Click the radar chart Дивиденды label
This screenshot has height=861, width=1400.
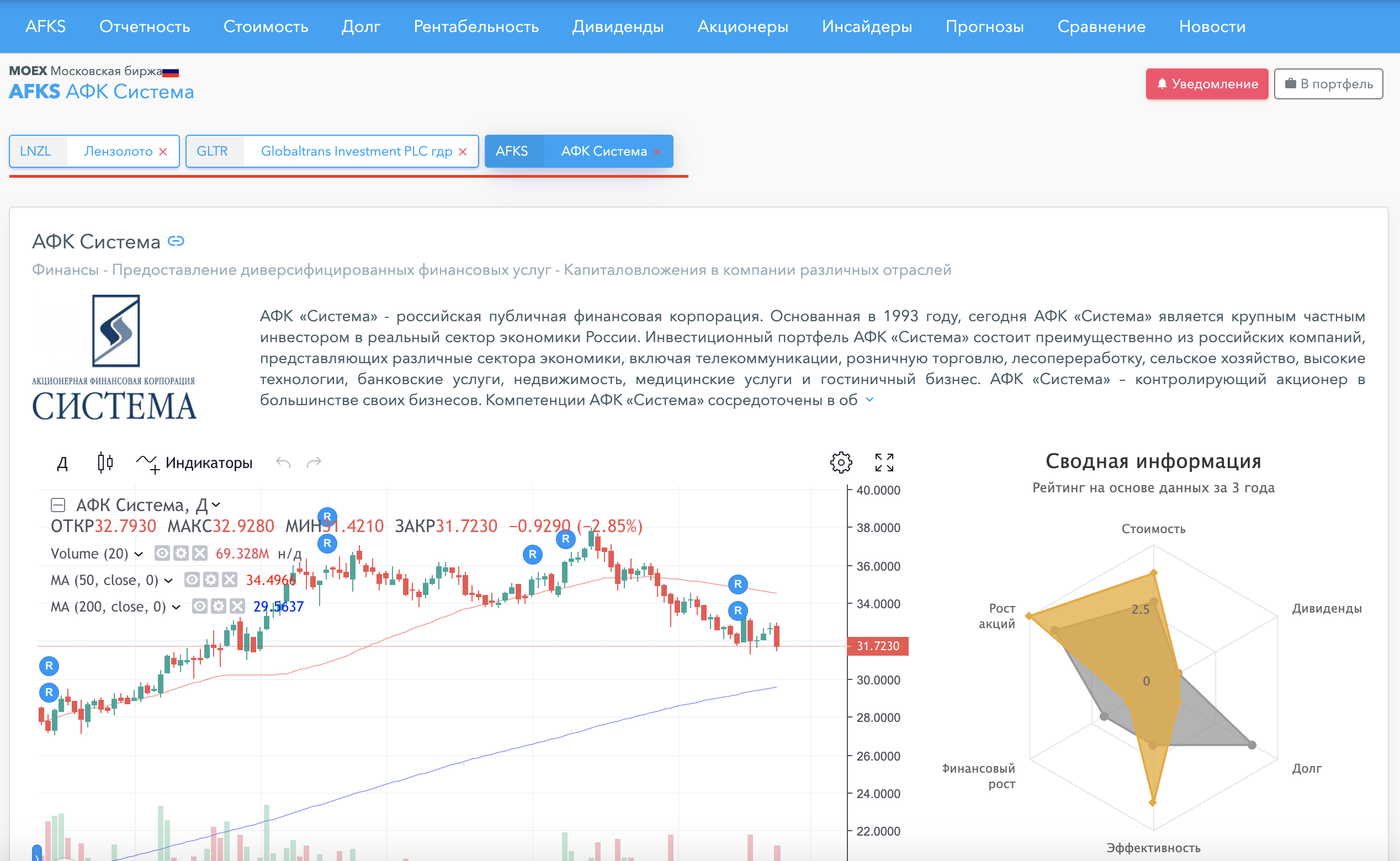(x=1327, y=608)
